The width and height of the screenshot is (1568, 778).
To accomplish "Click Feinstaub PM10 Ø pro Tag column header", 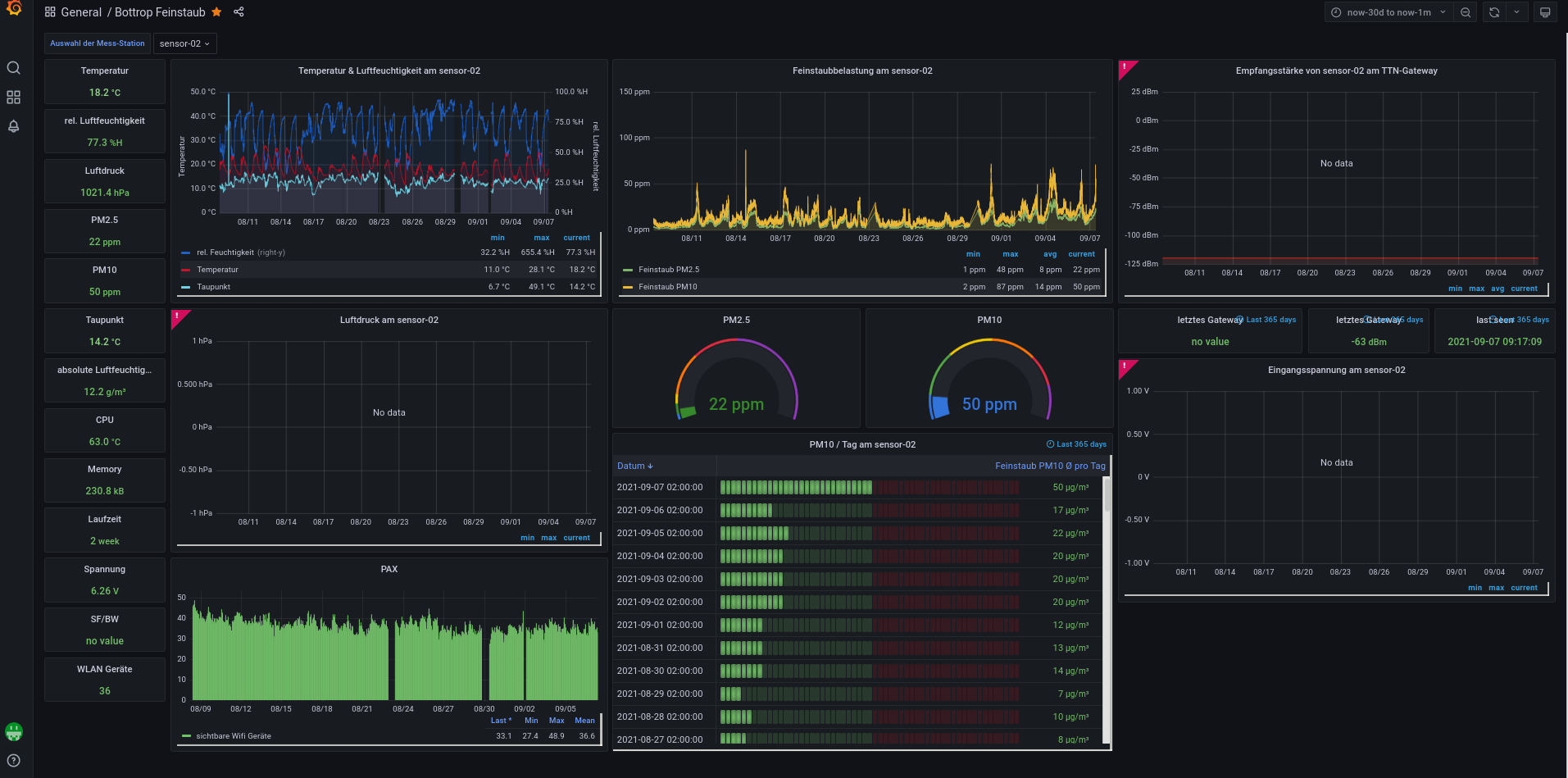I will (x=1050, y=466).
